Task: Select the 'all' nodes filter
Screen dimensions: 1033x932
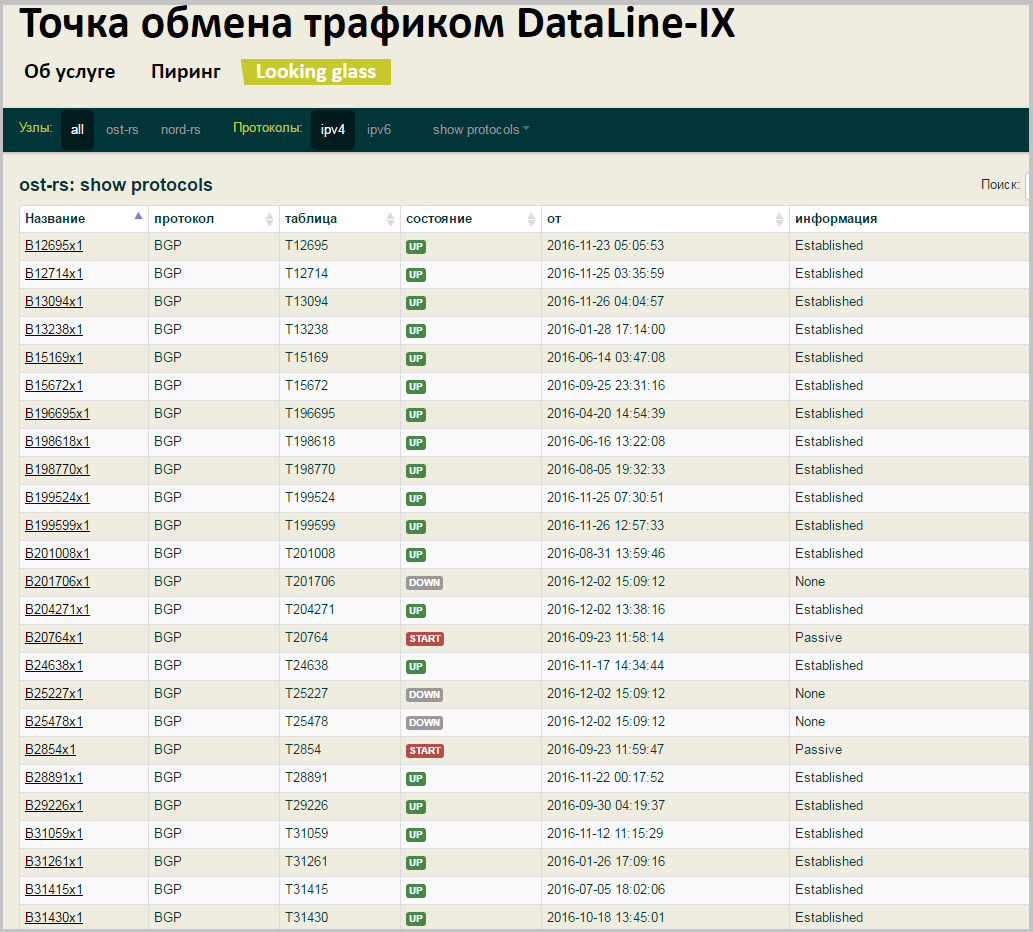Action: [x=77, y=130]
